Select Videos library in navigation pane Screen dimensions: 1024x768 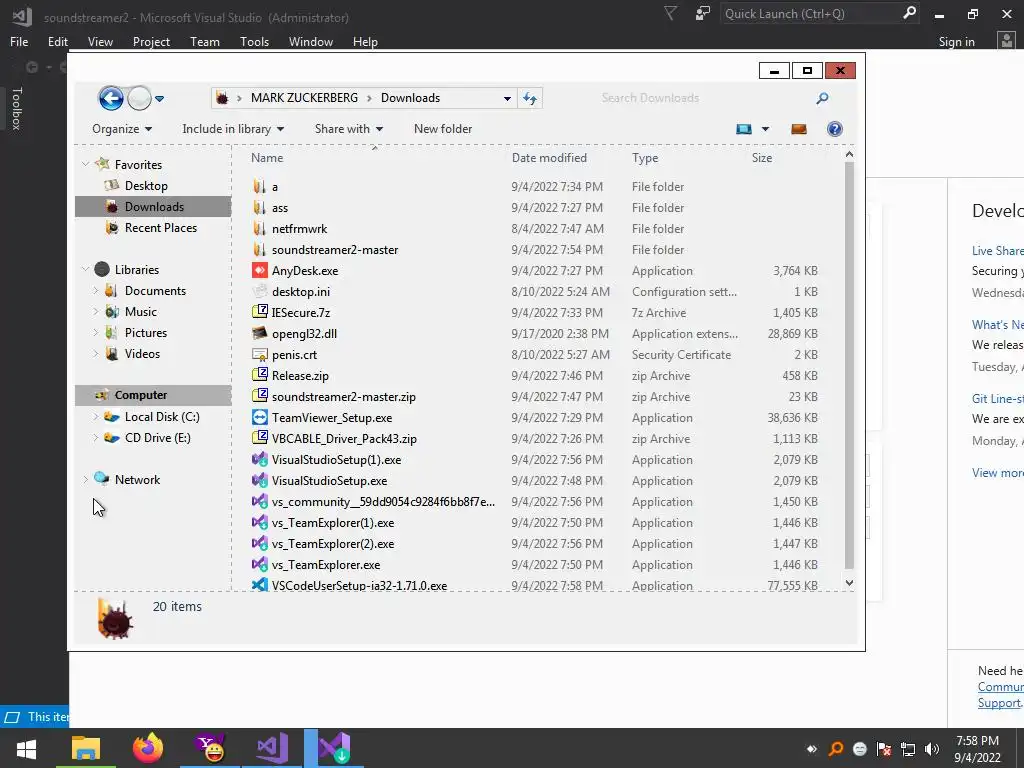click(x=142, y=353)
